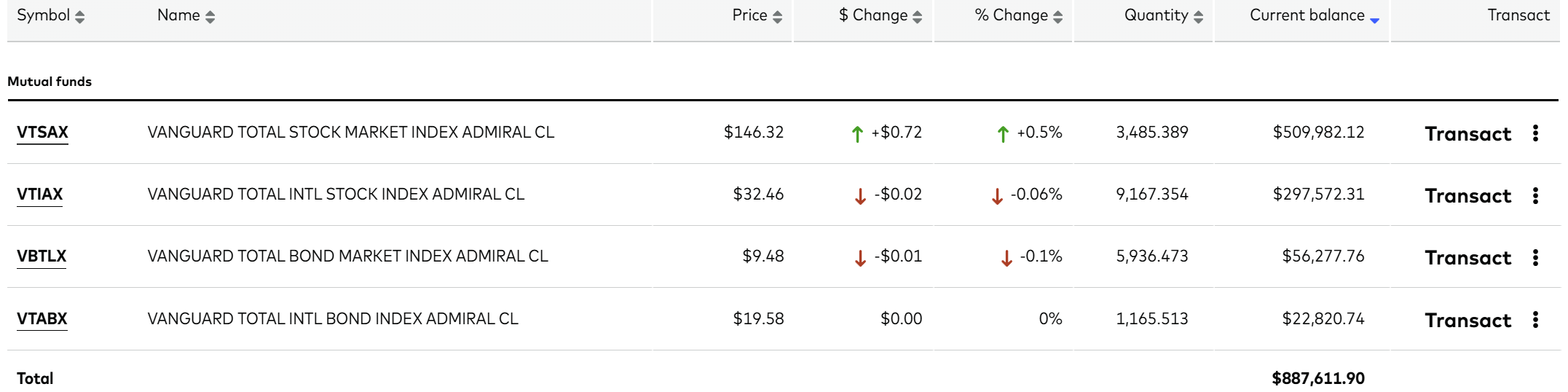Open the three-dot menu for VTIAX
Screen dimensions: 1568x392
(1535, 195)
